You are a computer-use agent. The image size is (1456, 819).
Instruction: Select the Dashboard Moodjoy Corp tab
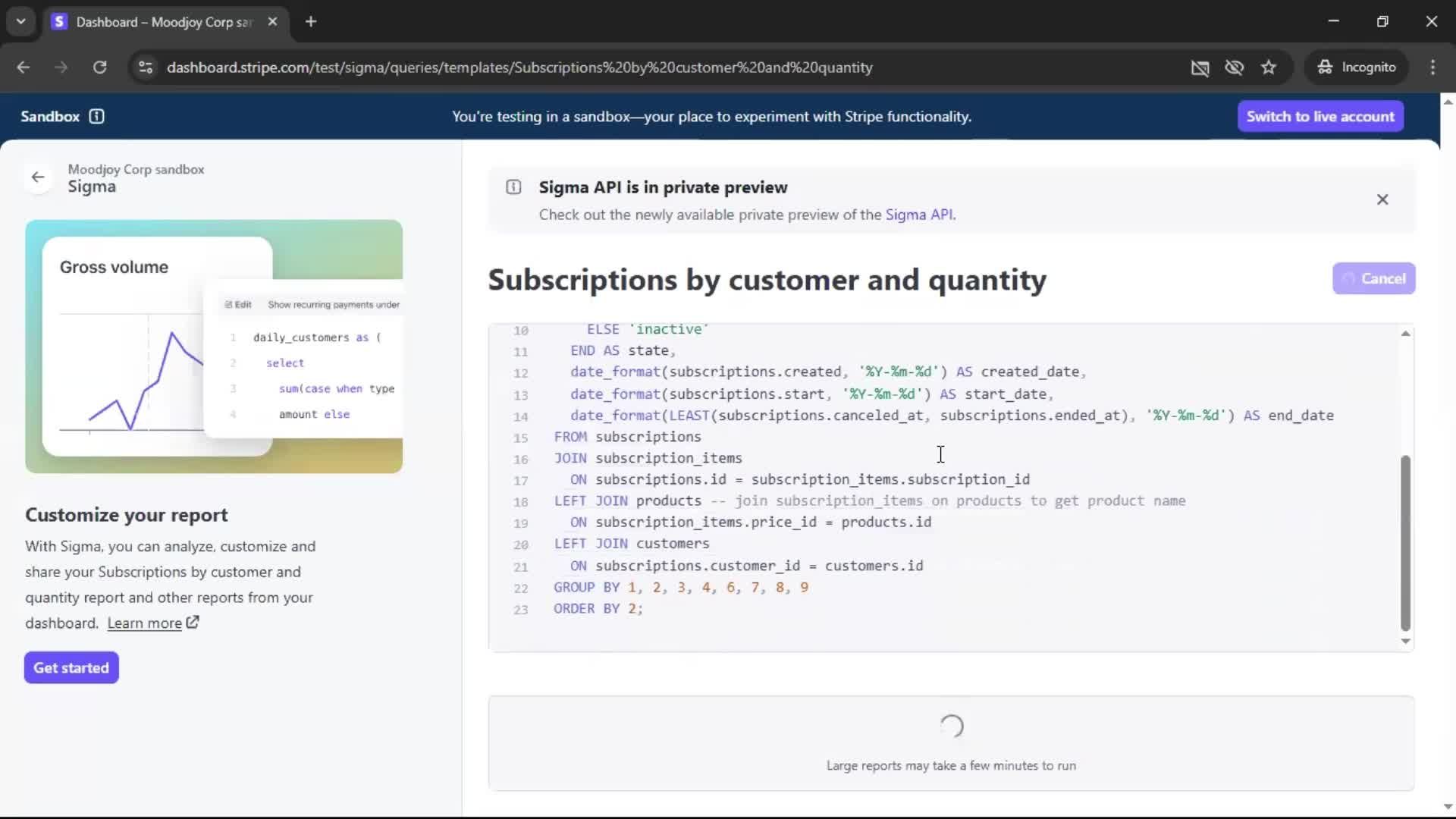pos(163,22)
